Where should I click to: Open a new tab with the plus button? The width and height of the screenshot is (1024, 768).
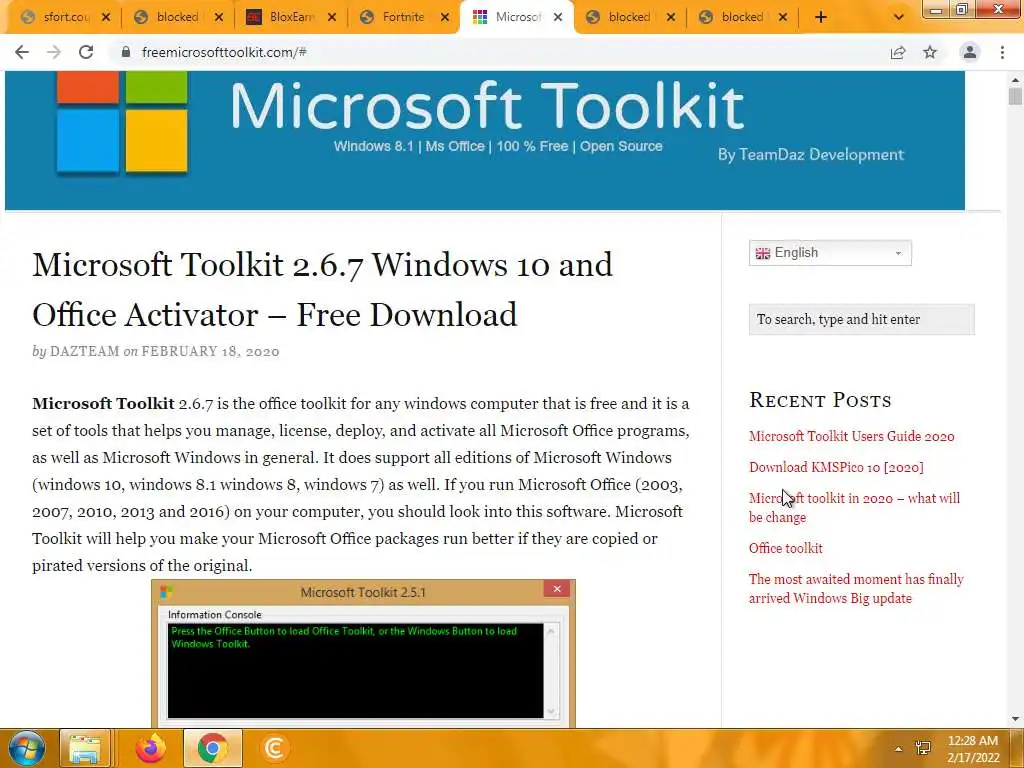pos(821,17)
